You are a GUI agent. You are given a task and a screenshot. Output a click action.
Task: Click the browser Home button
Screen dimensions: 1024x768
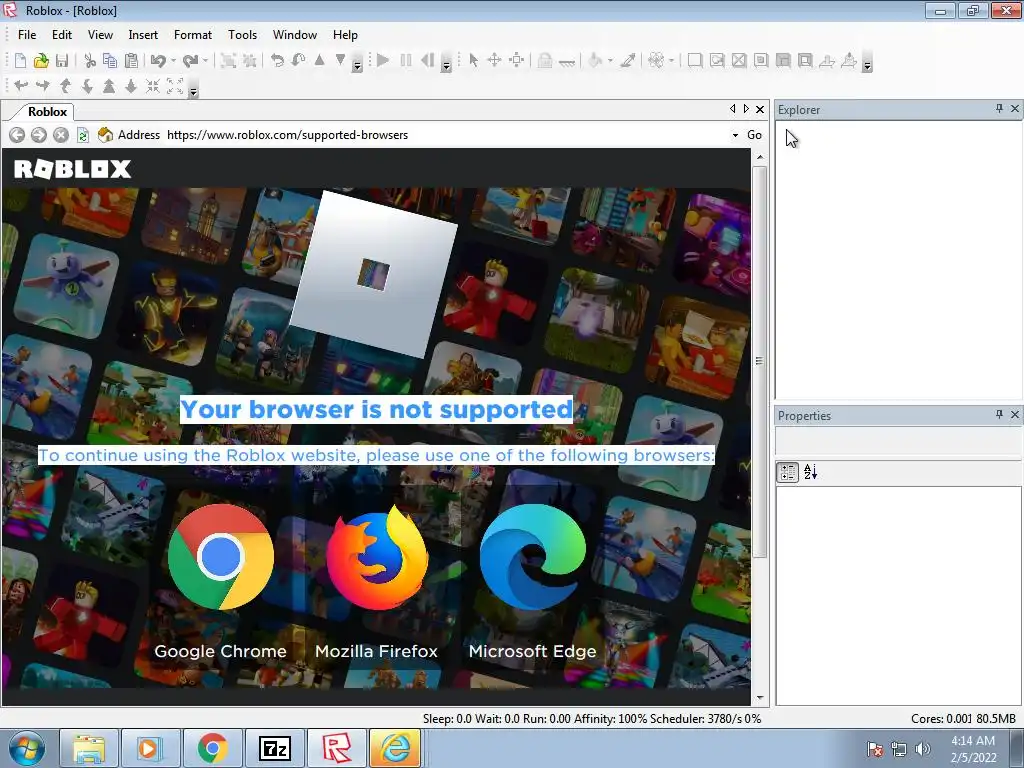point(105,135)
